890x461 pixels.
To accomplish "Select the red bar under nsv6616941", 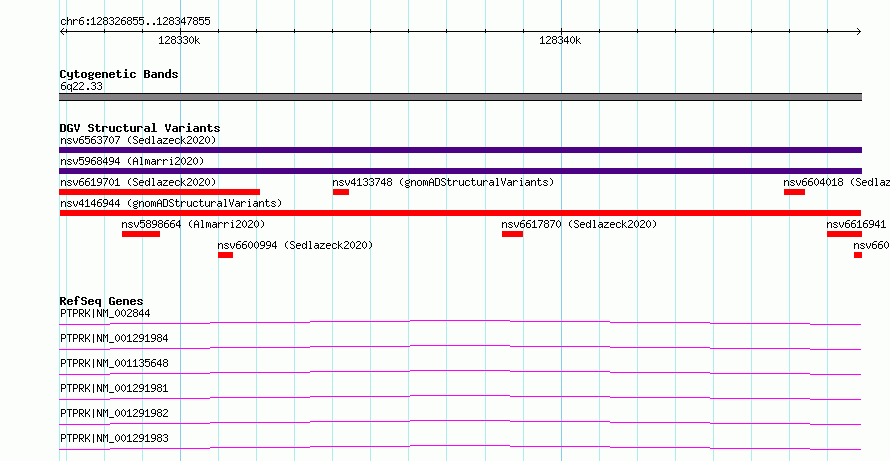I will pyautogui.click(x=844, y=234).
